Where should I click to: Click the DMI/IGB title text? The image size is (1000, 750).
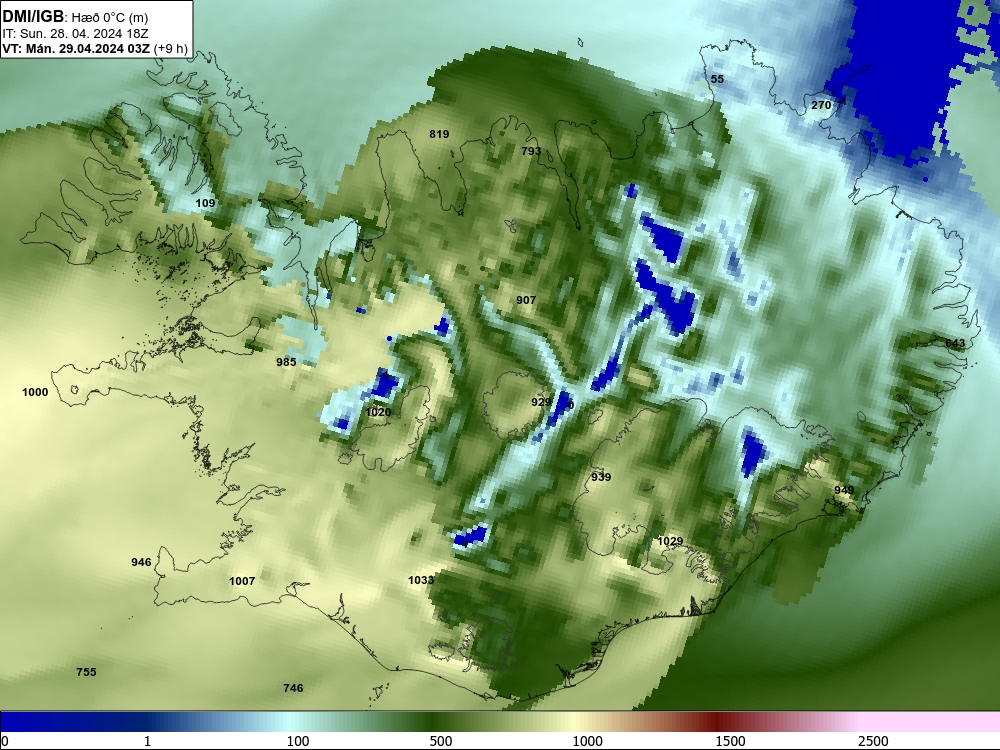33,16
